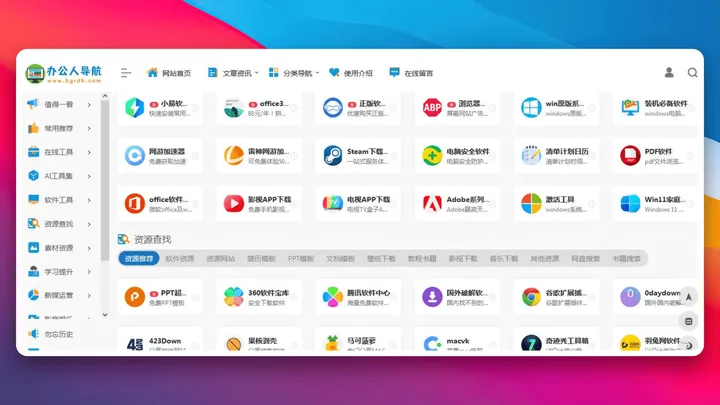Screen dimensions: 720x405
Task: Toggle the layout switch floating button
Action: pos(688,321)
